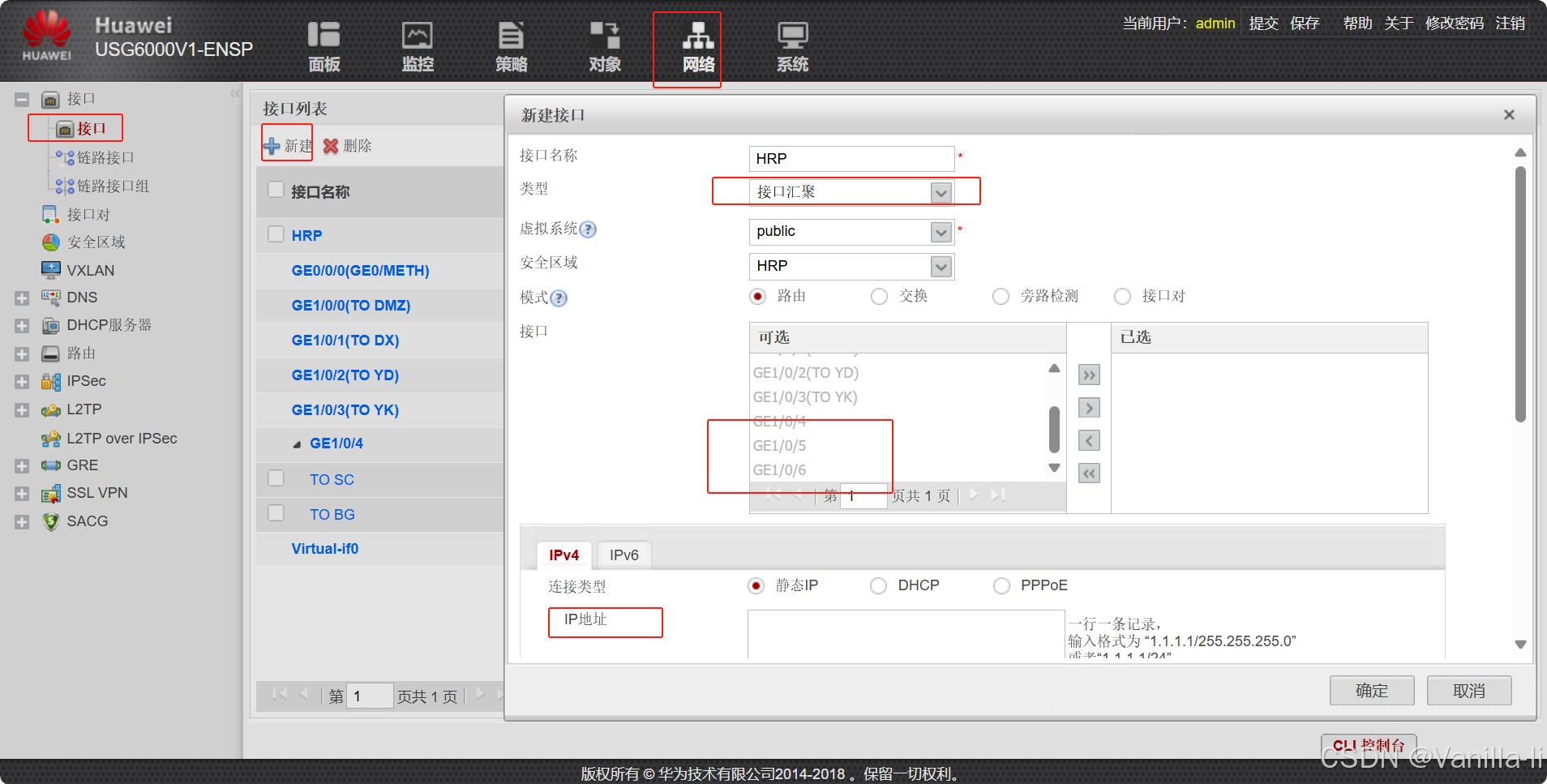Collapse the 接口 root tree node
This screenshot has height=784, width=1547.
click(x=22, y=100)
